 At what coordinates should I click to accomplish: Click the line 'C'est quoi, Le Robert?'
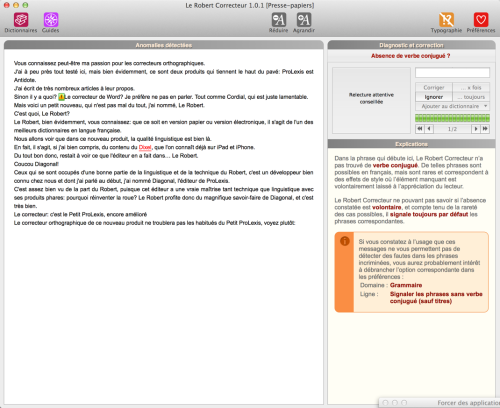tap(42, 114)
